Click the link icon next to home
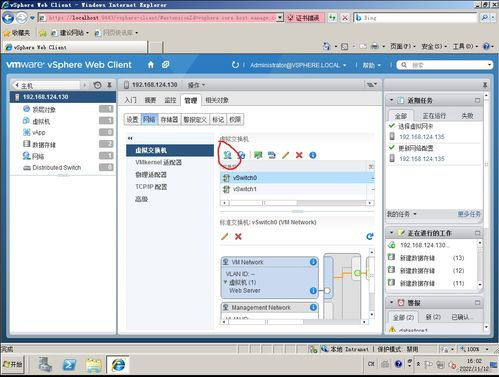Image resolution: width=499 pixels, height=377 pixels. coord(166,65)
